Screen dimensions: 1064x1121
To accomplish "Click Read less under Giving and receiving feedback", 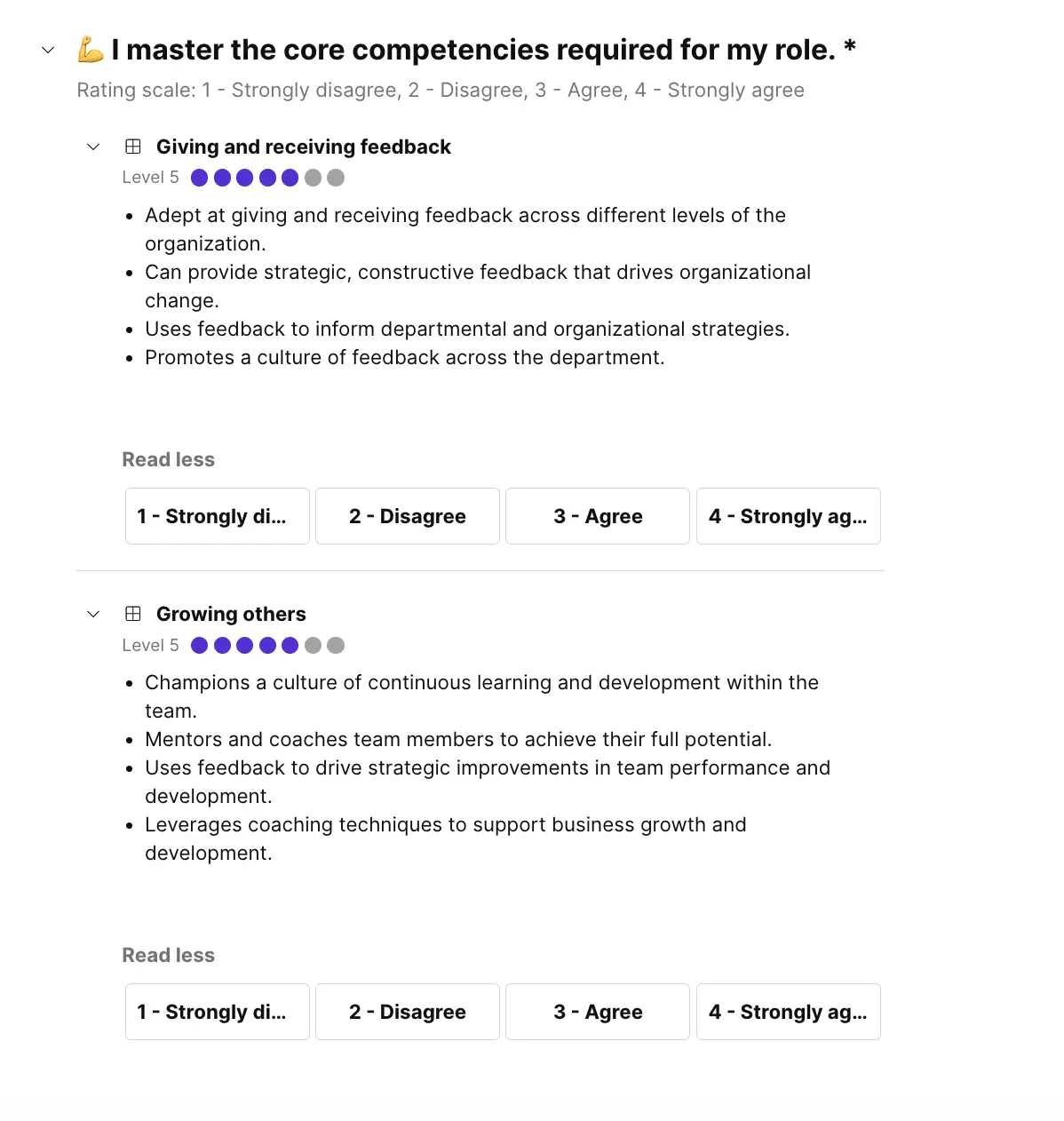I will pyautogui.click(x=168, y=459).
